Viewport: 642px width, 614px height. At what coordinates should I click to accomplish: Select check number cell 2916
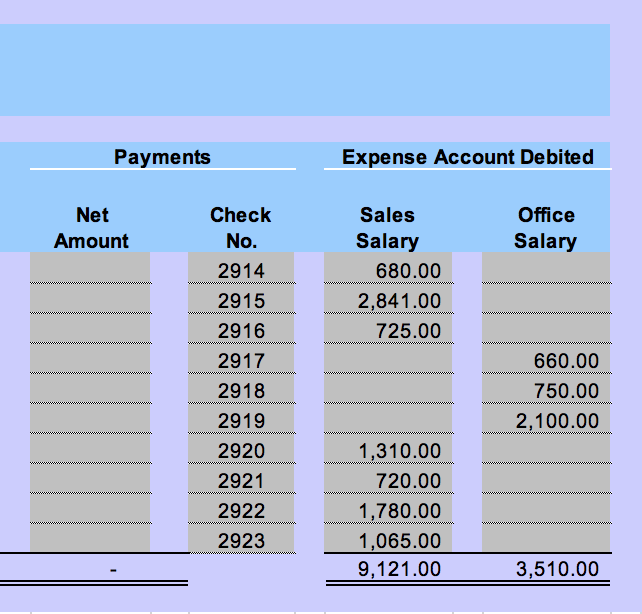click(241, 328)
